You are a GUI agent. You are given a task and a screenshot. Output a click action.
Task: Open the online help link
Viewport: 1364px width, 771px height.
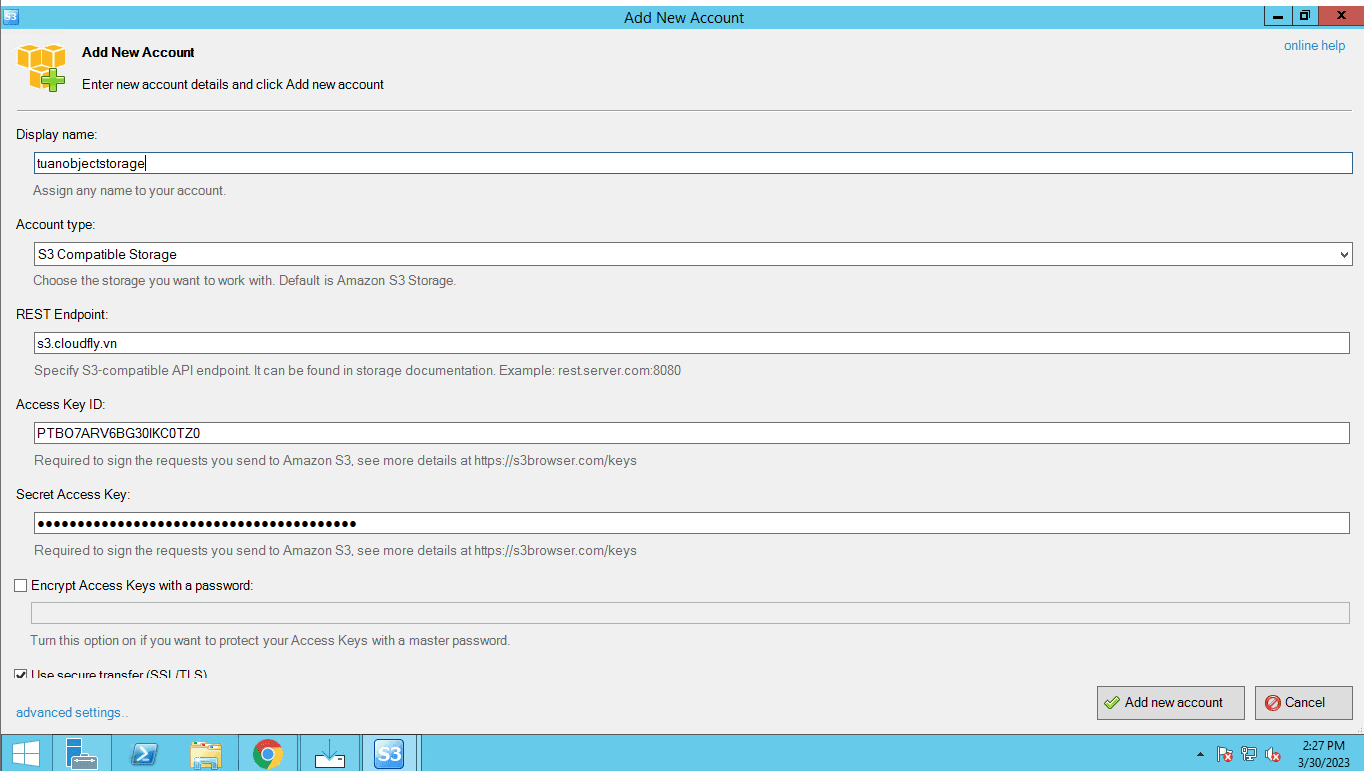pyautogui.click(x=1314, y=46)
